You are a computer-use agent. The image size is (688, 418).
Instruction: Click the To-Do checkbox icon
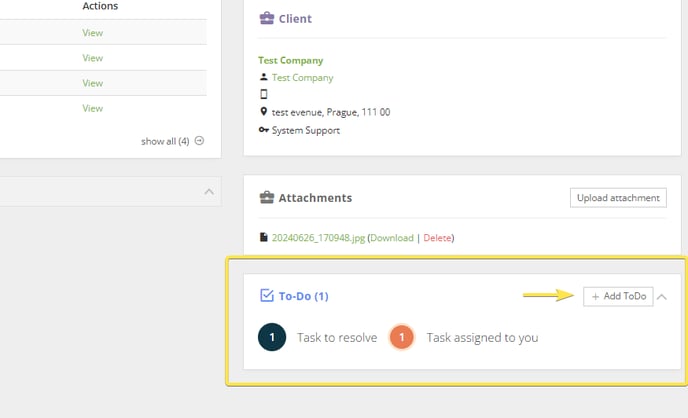[x=267, y=296]
